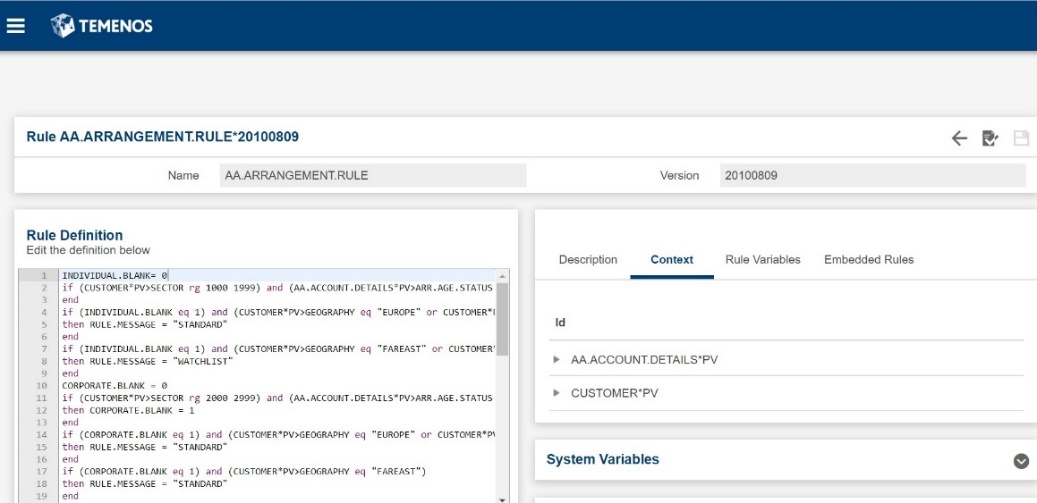Click the save disk icon
The height and width of the screenshot is (503, 1037).
(x=1021, y=138)
